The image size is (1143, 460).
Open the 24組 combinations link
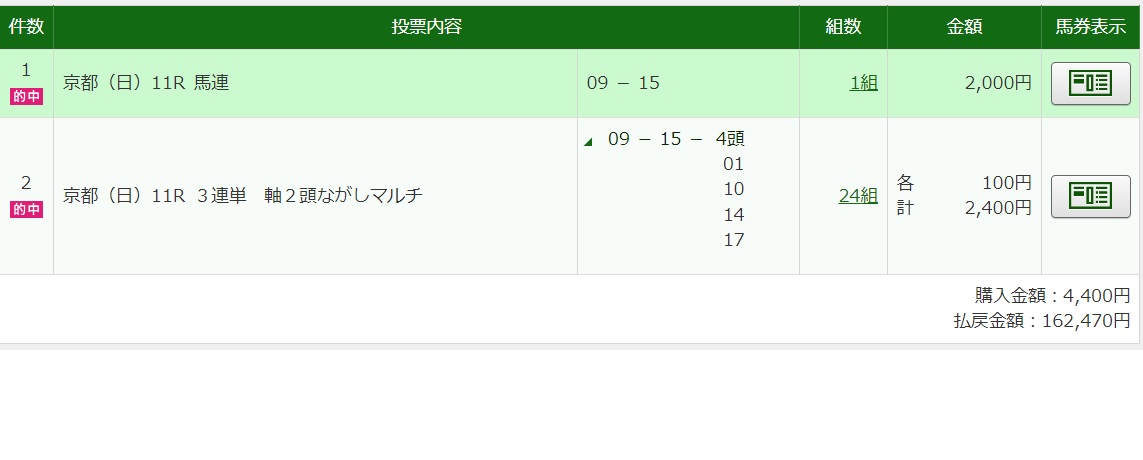[857, 196]
